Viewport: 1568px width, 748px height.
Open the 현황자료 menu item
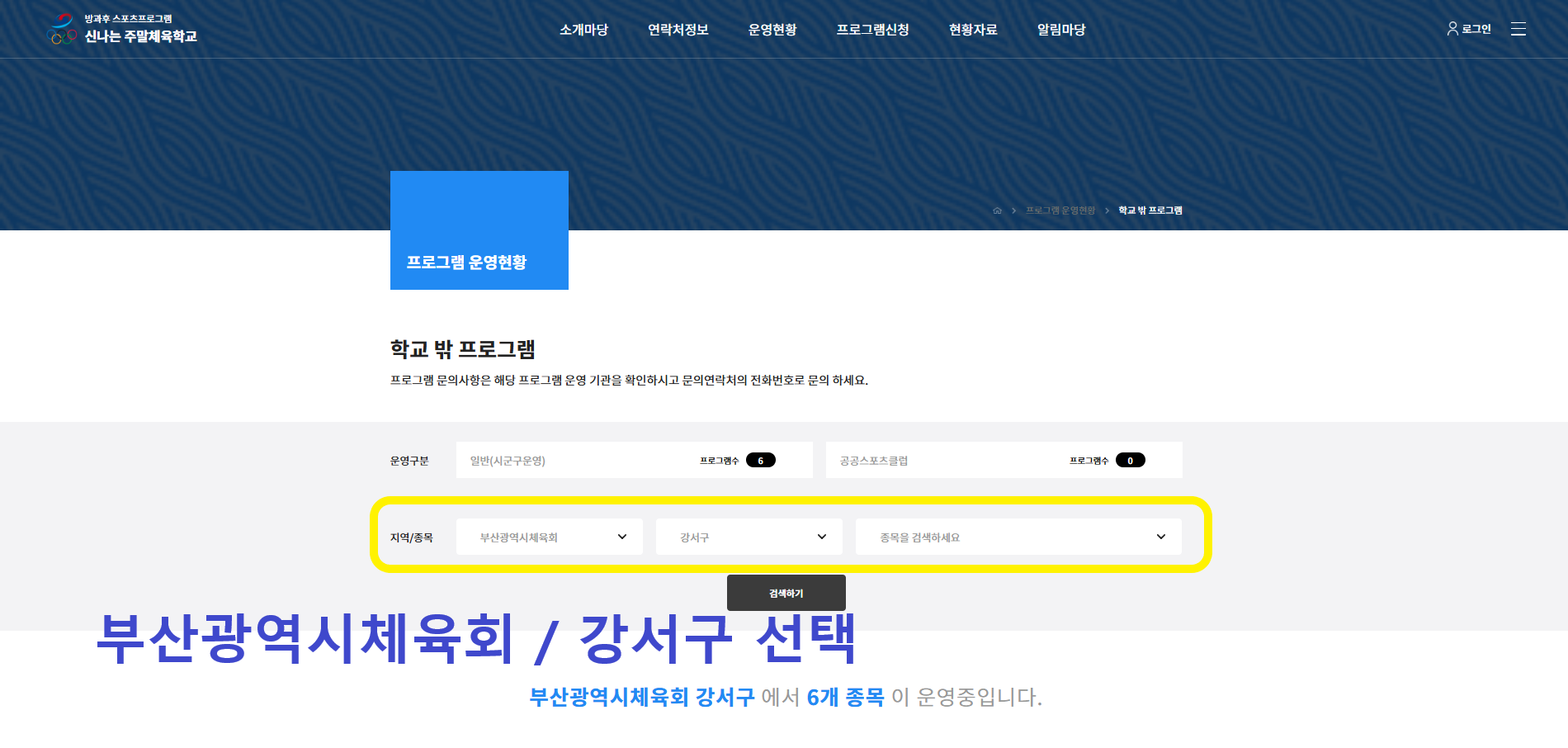tap(972, 30)
